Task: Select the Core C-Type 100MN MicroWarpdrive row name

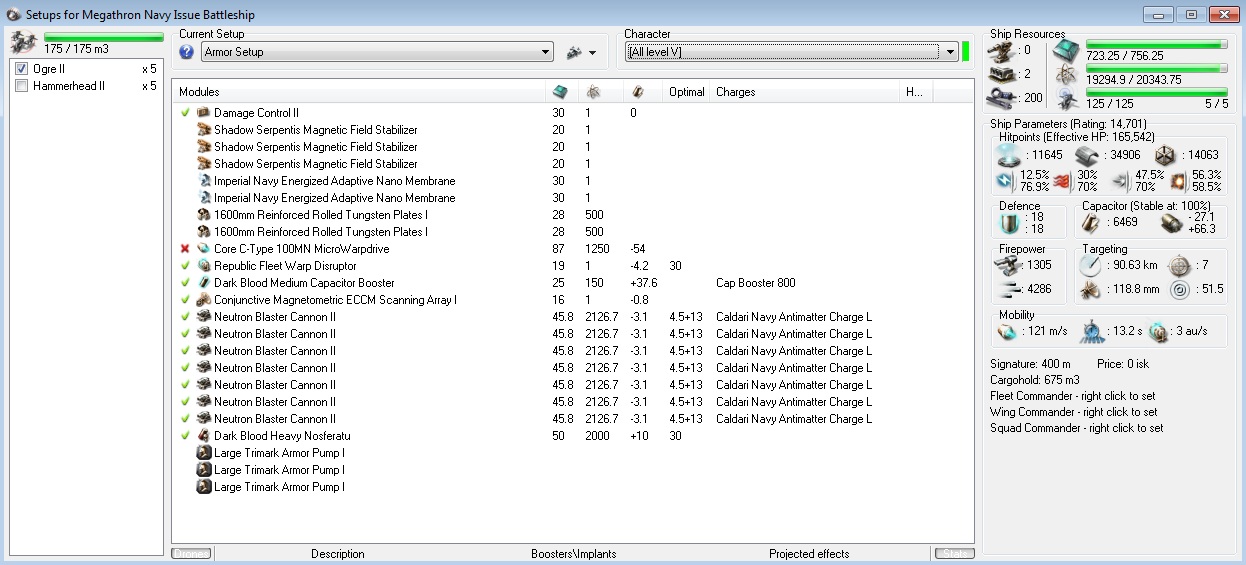Action: tap(302, 249)
